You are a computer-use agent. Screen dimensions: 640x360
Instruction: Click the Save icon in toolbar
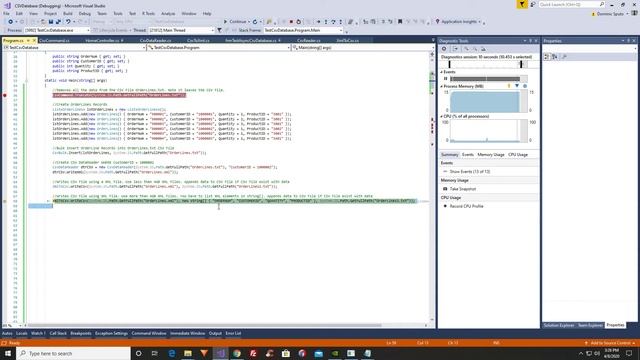[51, 22]
